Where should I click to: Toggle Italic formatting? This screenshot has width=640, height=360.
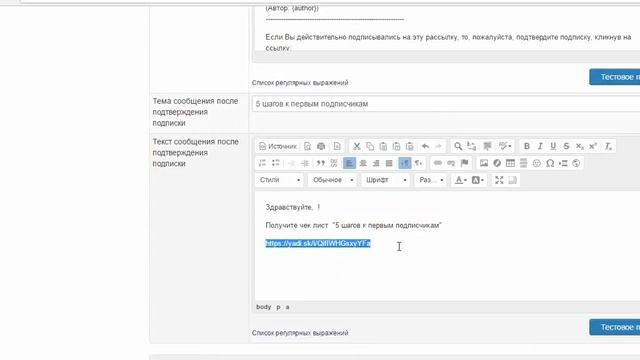pyautogui.click(x=540, y=146)
